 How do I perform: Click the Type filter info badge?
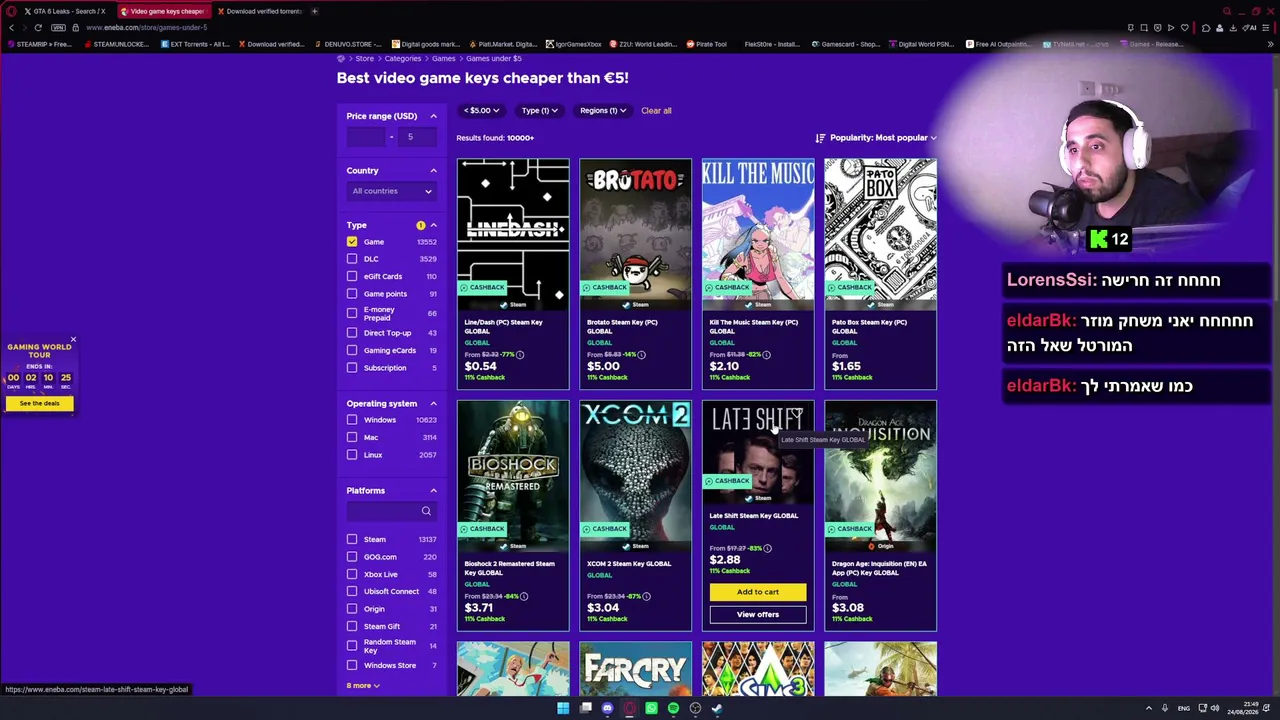pos(421,225)
